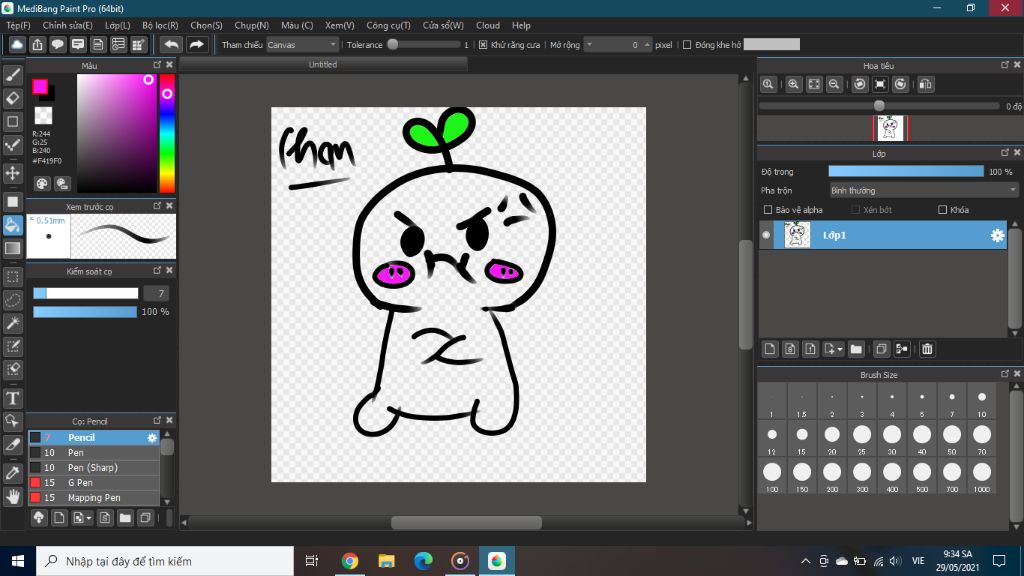Click the Windows Start button
The width and height of the screenshot is (1024, 576).
click(x=18, y=561)
